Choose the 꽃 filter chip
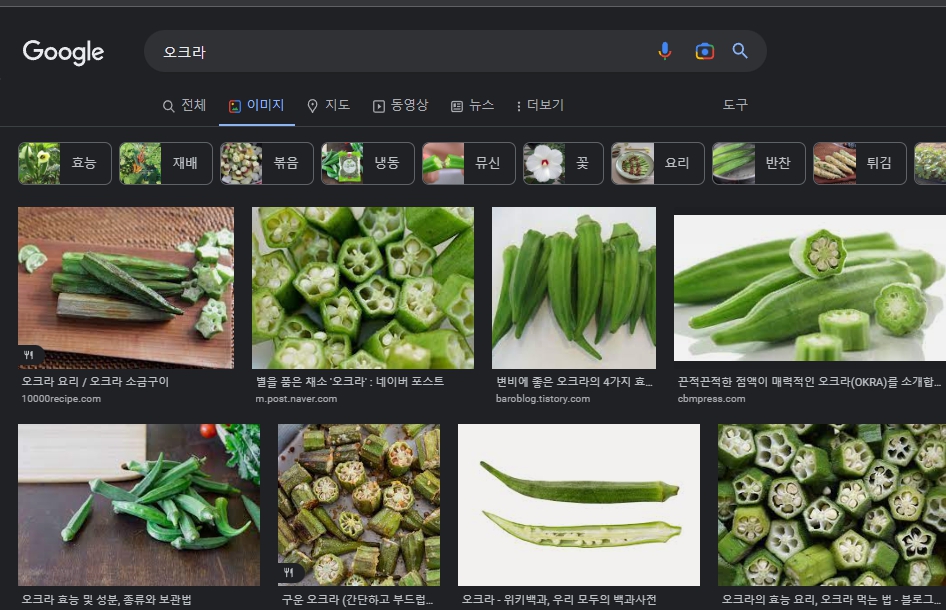This screenshot has width=946, height=610. [x=563, y=163]
